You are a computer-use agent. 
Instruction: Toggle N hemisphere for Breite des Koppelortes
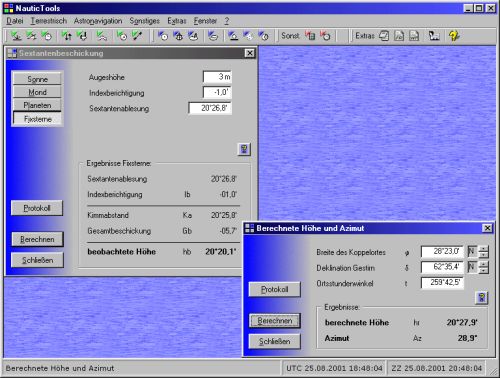click(471, 251)
